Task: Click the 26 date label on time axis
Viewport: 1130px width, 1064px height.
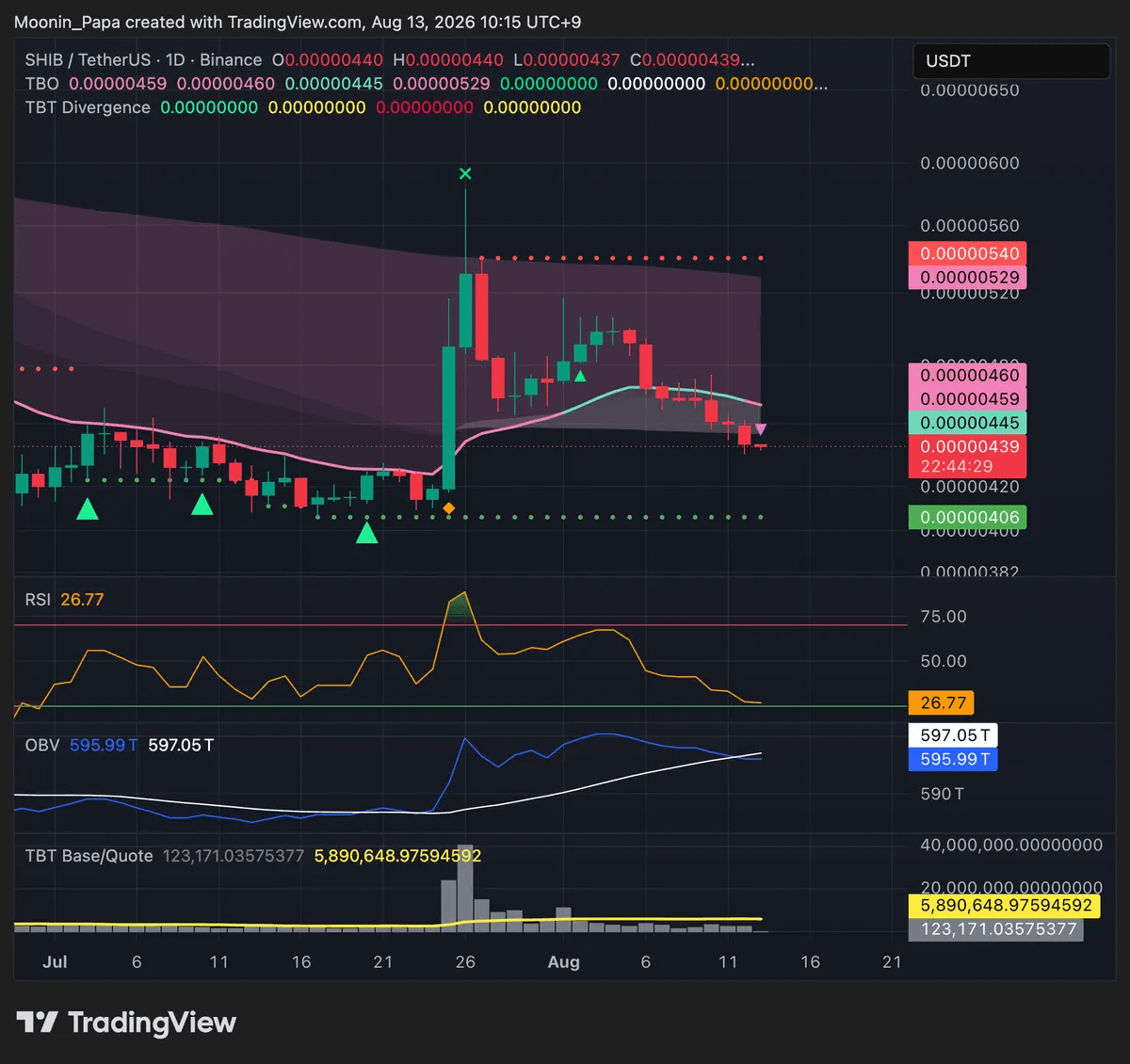Action: [465, 962]
